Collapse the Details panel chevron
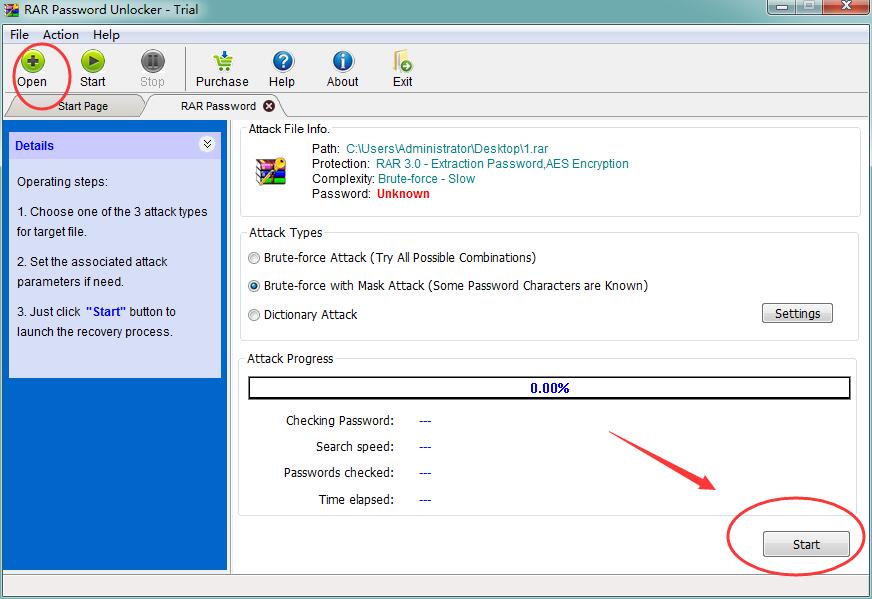872x599 pixels. [x=207, y=145]
